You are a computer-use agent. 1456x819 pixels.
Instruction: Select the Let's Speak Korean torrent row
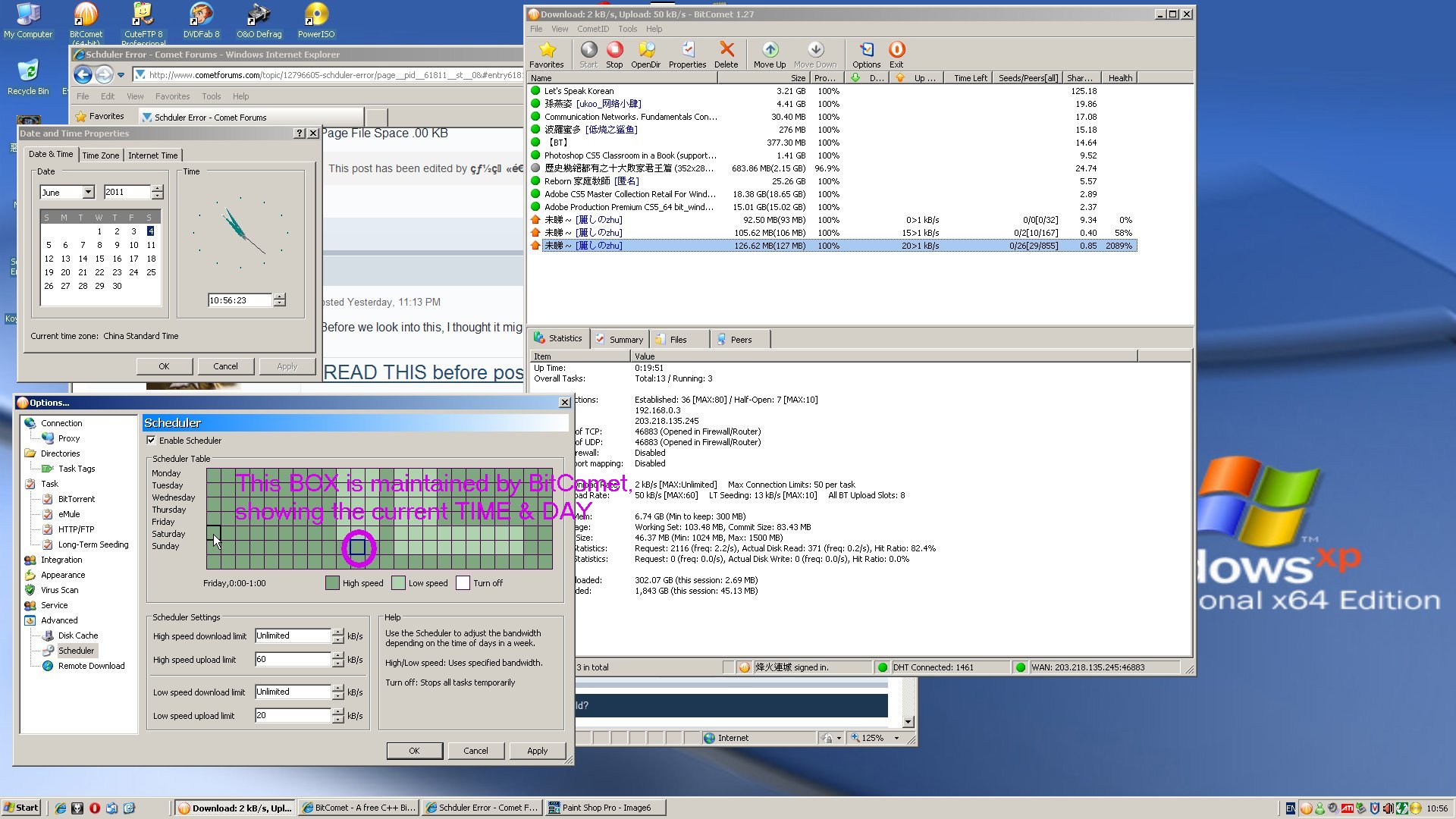point(833,91)
